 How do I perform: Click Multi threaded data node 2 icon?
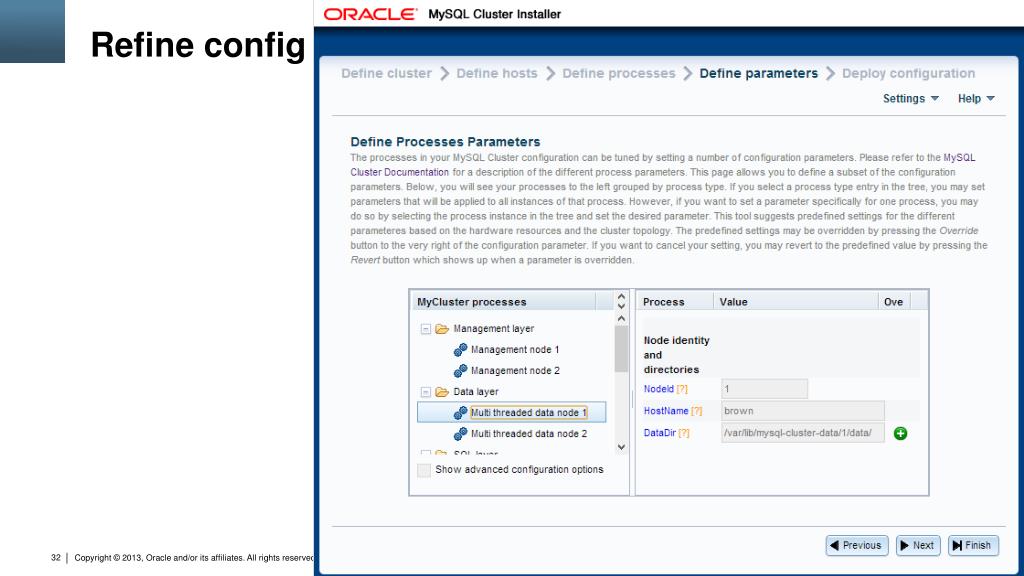point(460,434)
